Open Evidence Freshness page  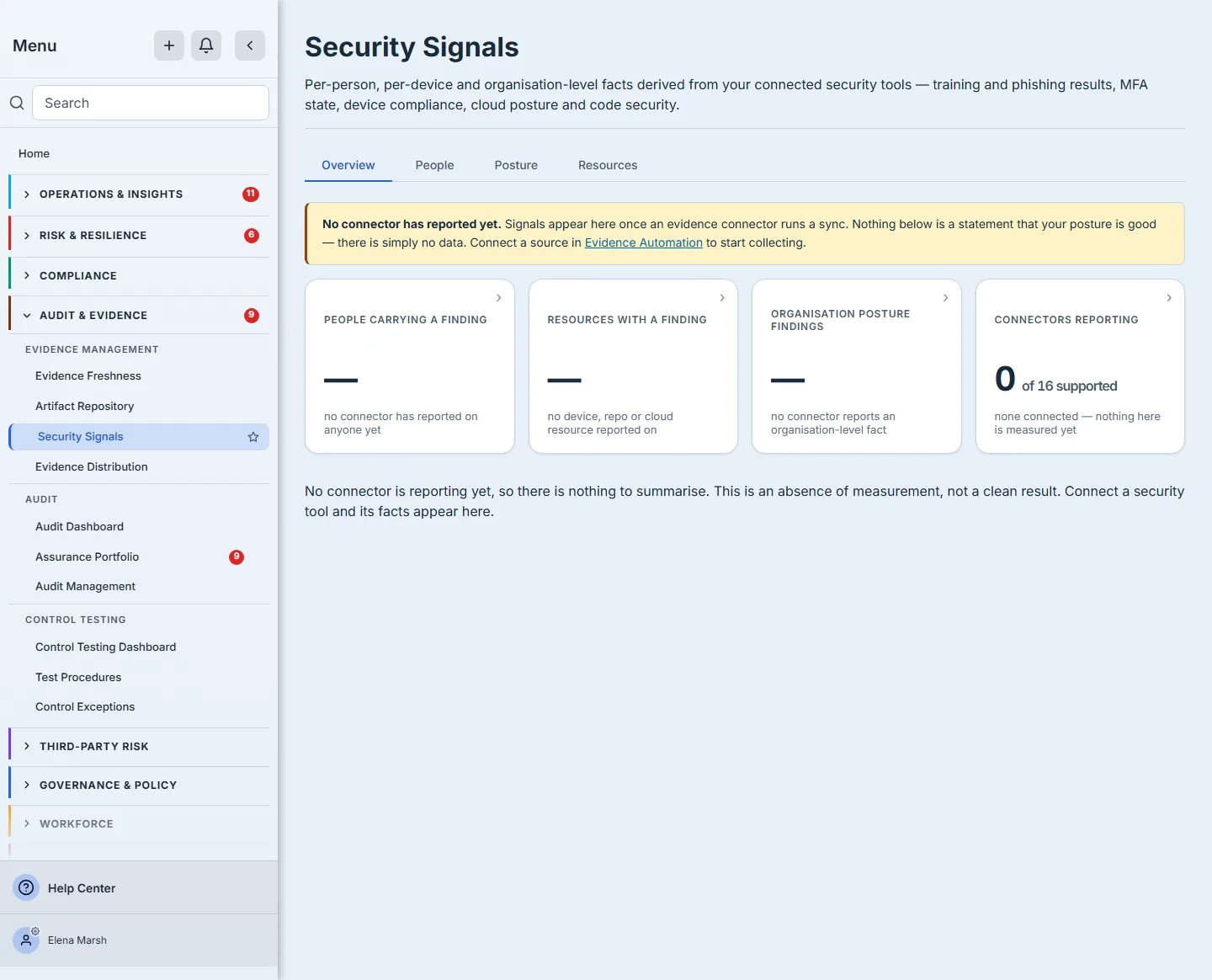click(88, 376)
